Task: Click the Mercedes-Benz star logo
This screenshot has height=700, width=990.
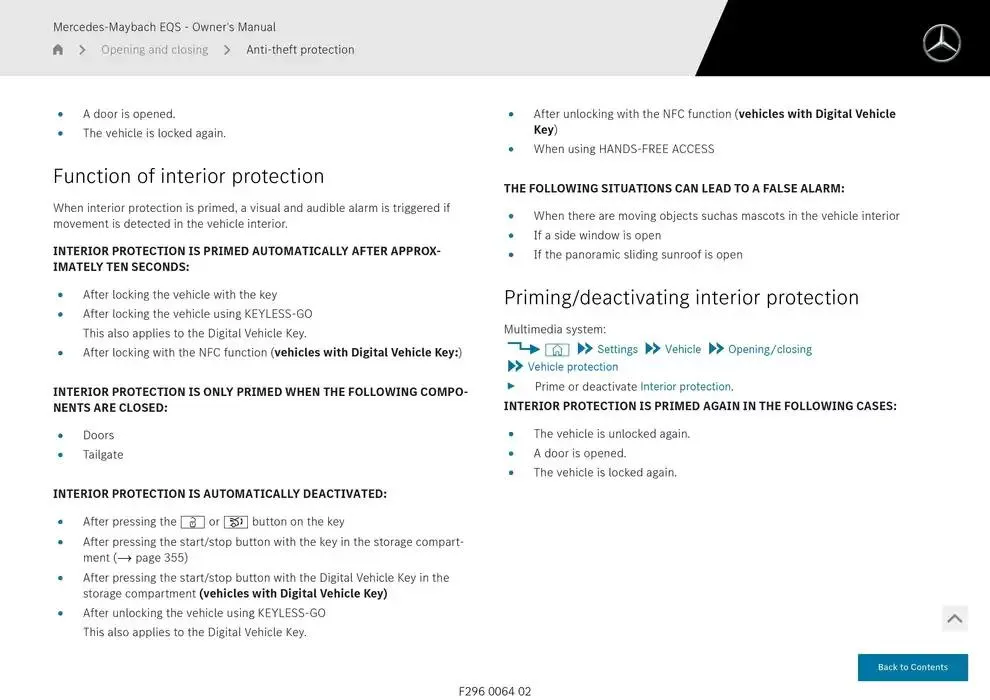Action: click(941, 43)
